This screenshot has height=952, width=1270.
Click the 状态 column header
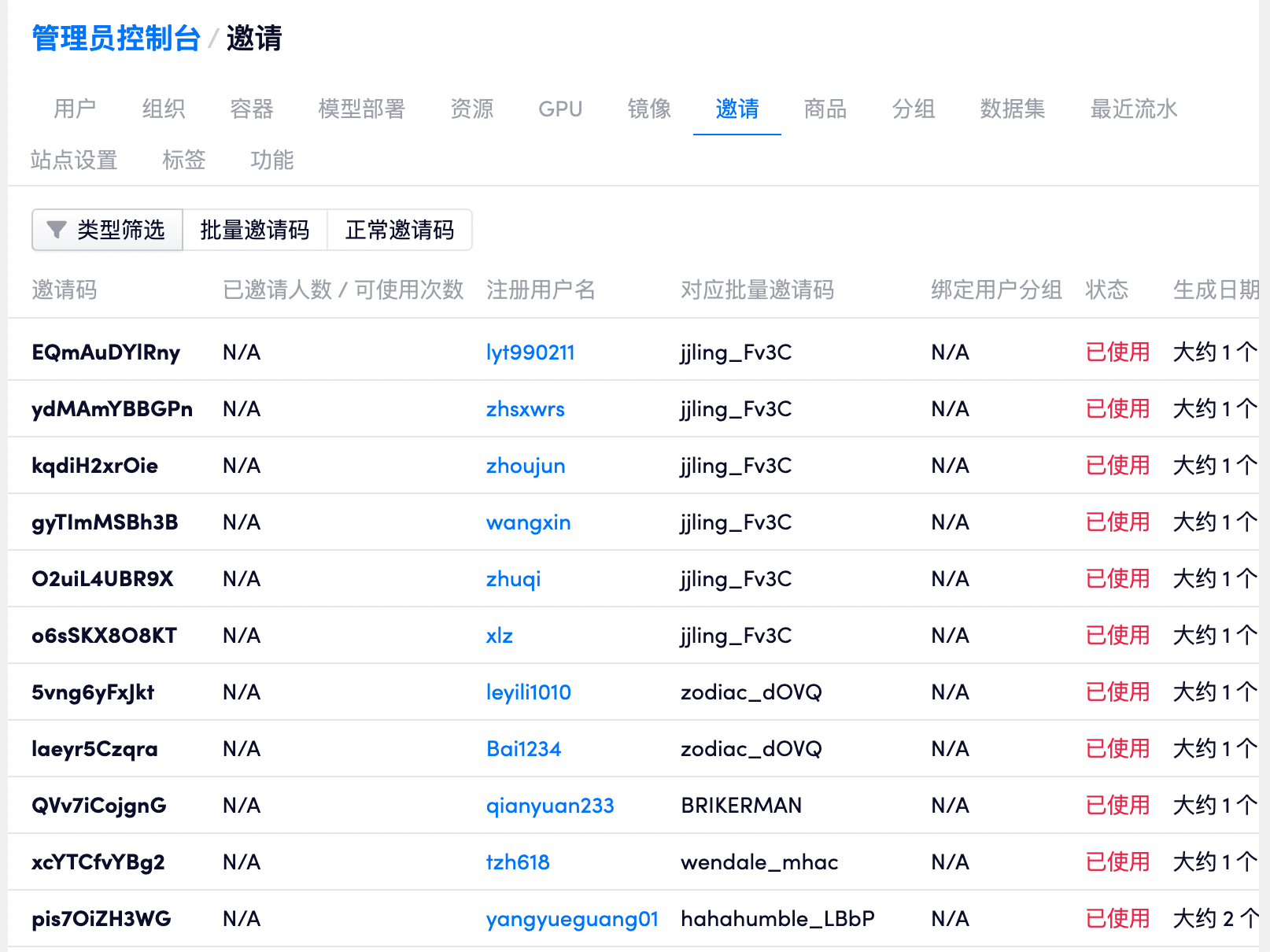pos(1106,290)
